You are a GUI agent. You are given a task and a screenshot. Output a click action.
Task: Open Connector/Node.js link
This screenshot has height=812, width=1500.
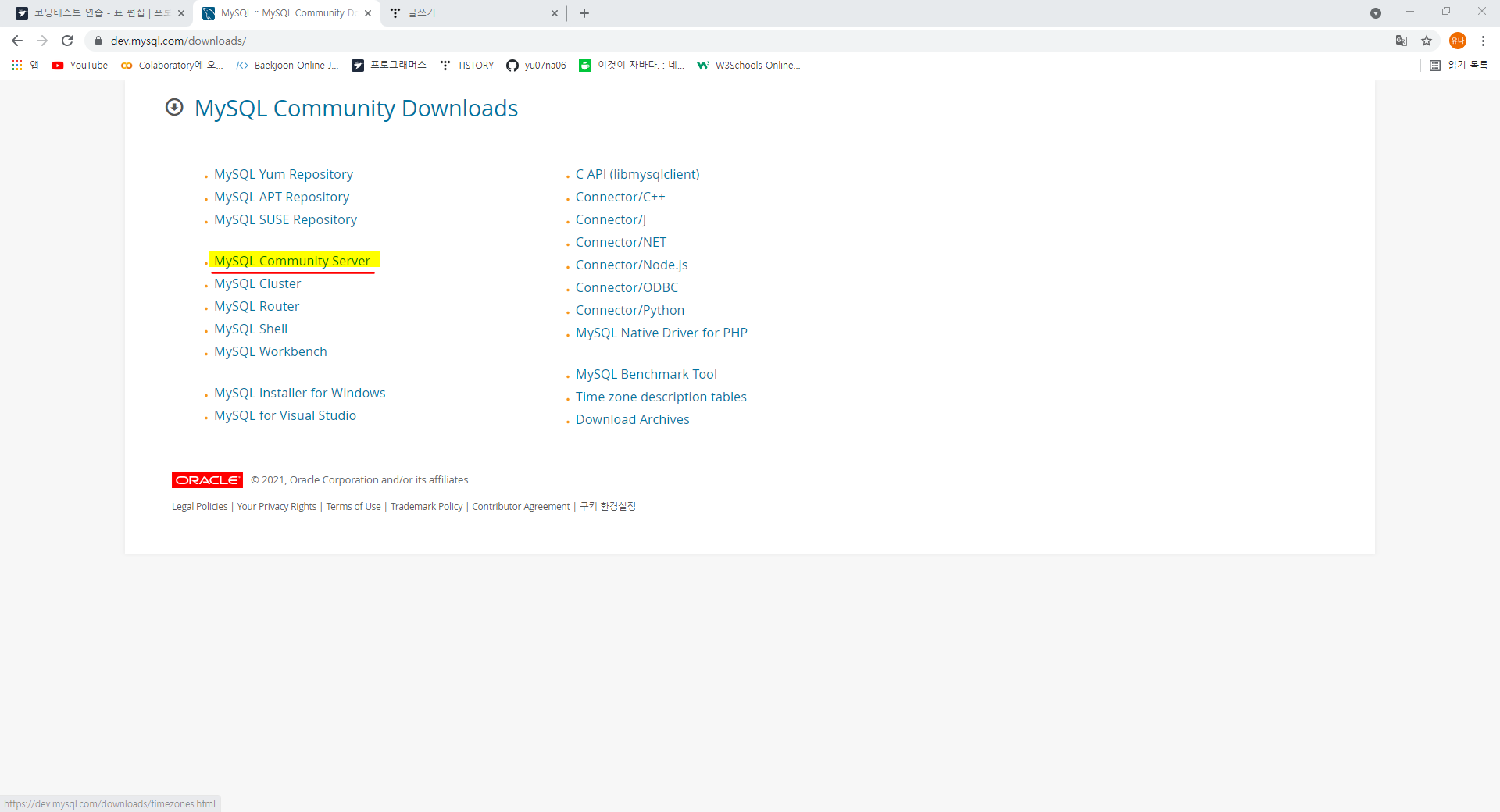click(632, 265)
